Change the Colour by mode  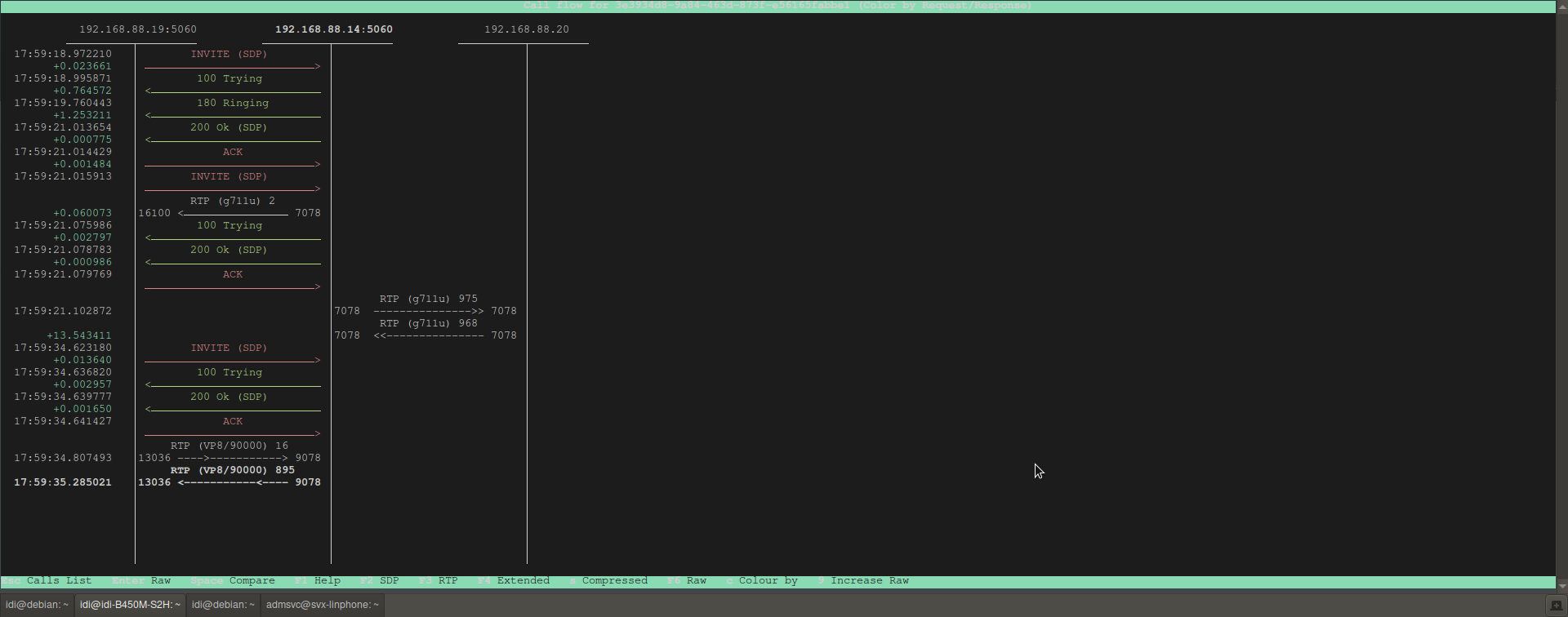tap(762, 581)
